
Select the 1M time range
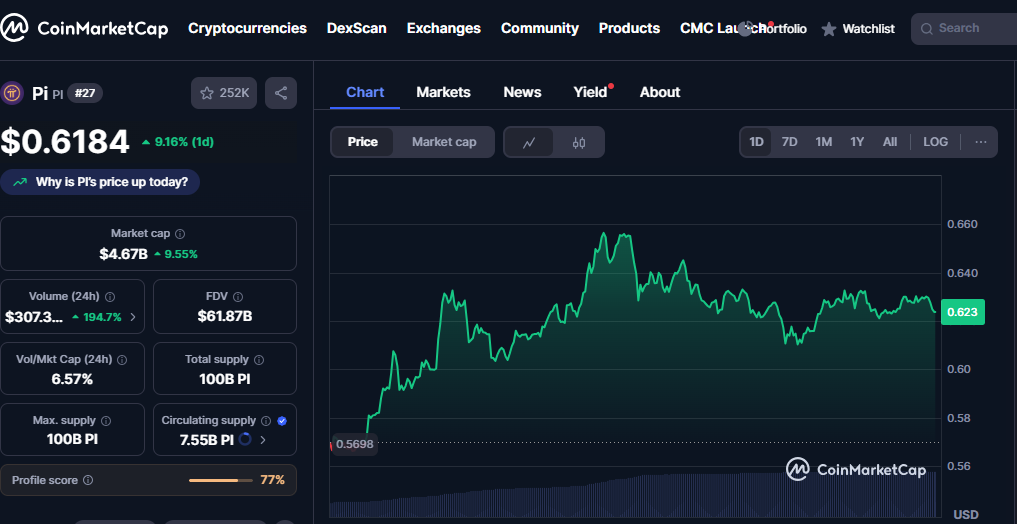coord(824,141)
